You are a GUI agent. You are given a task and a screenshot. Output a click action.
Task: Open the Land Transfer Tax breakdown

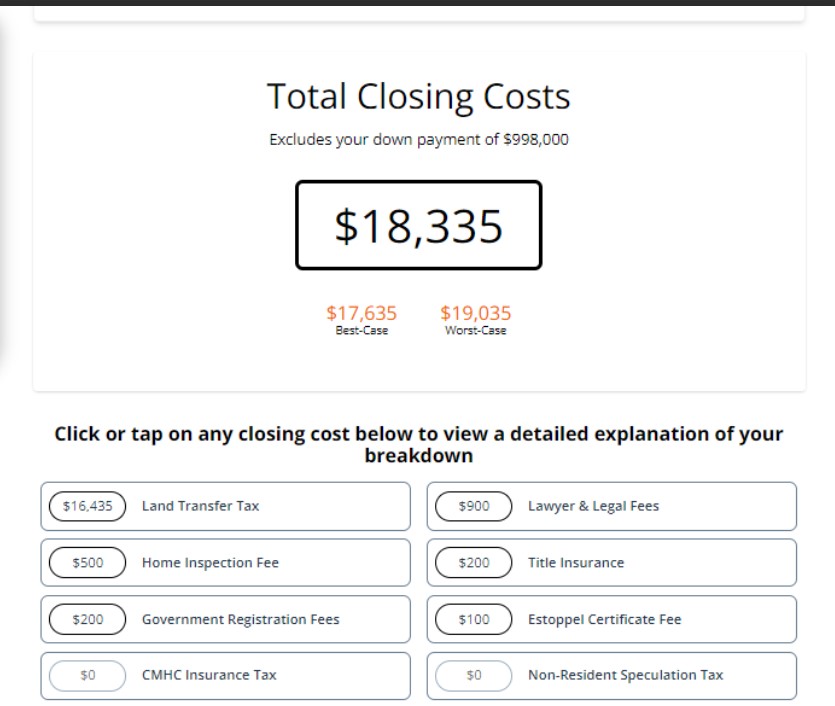225,506
